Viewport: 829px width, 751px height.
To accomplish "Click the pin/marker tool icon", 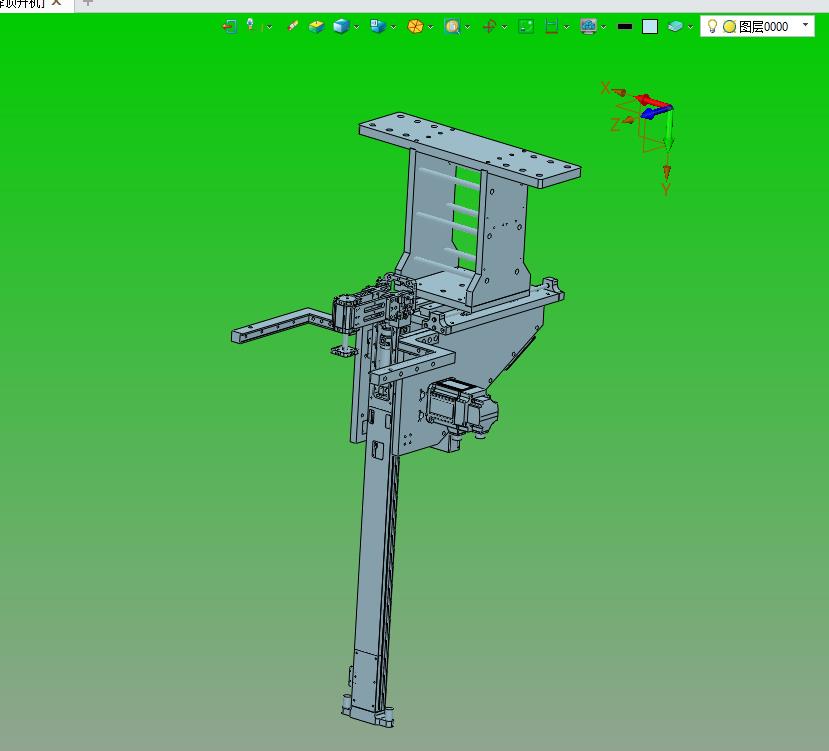I will pyautogui.click(x=250, y=25).
